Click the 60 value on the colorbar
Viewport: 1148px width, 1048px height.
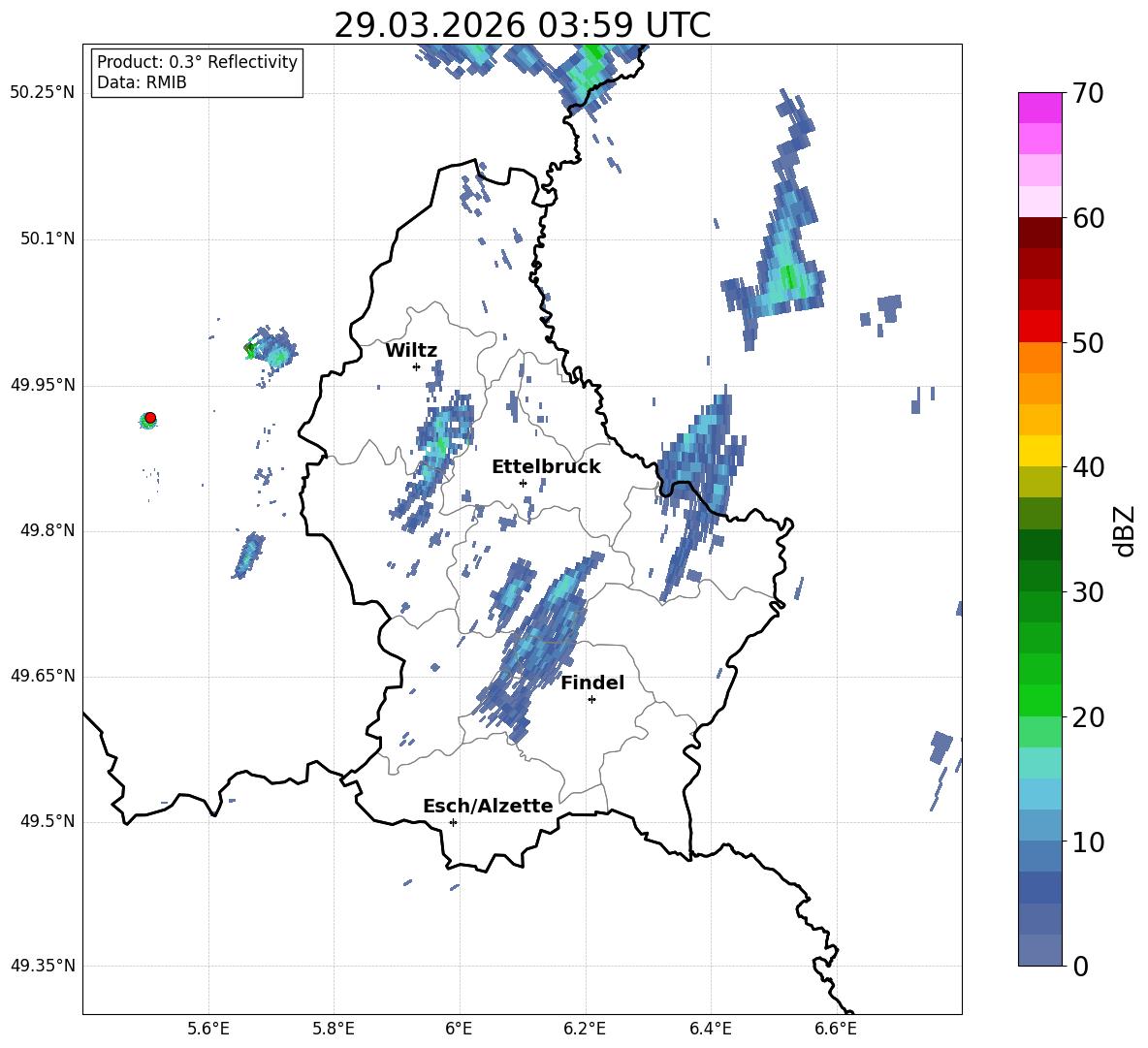(1088, 218)
